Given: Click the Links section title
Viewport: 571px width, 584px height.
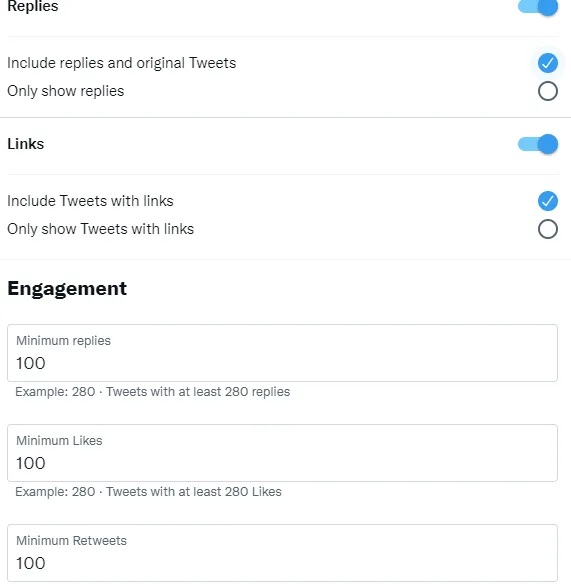Looking at the screenshot, I should pyautogui.click(x=26, y=144).
